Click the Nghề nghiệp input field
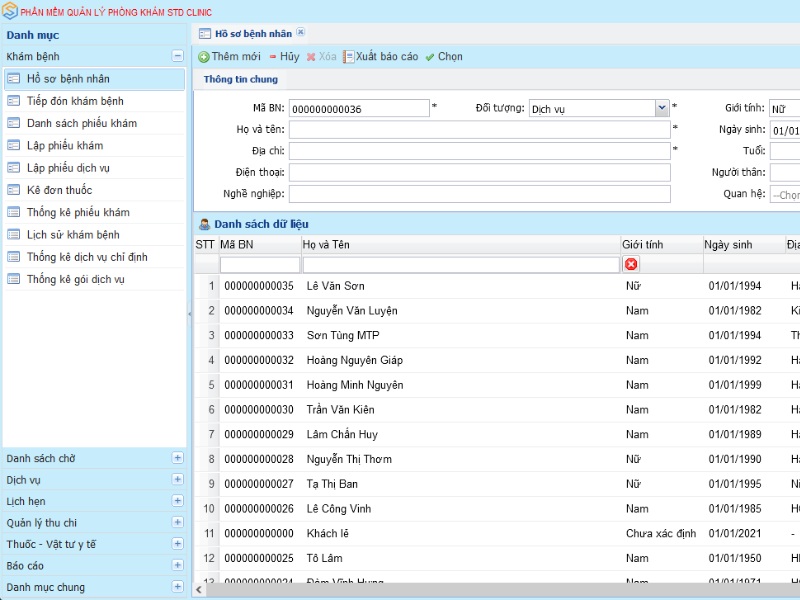The height and width of the screenshot is (600, 800). [480, 194]
